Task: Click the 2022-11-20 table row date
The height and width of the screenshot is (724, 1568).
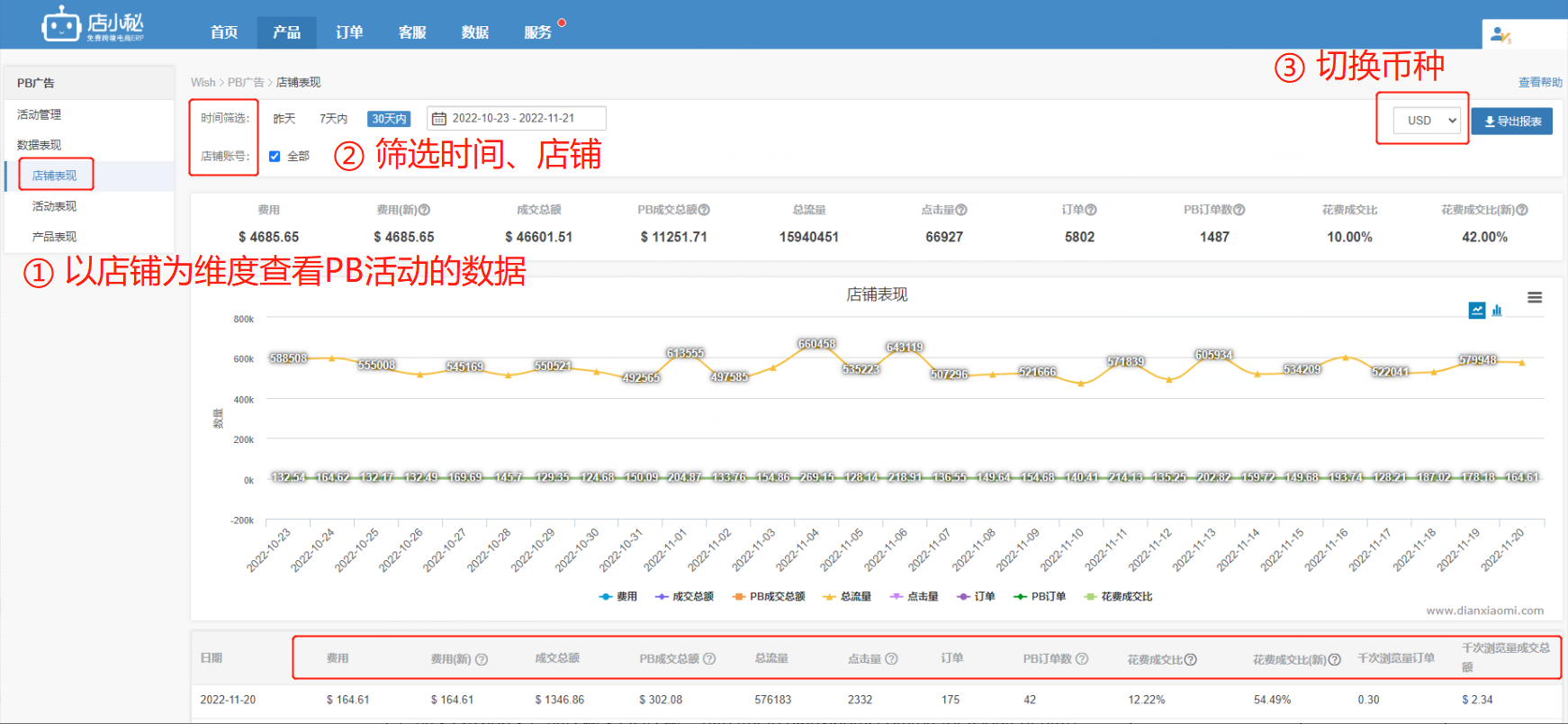Action: point(228,700)
